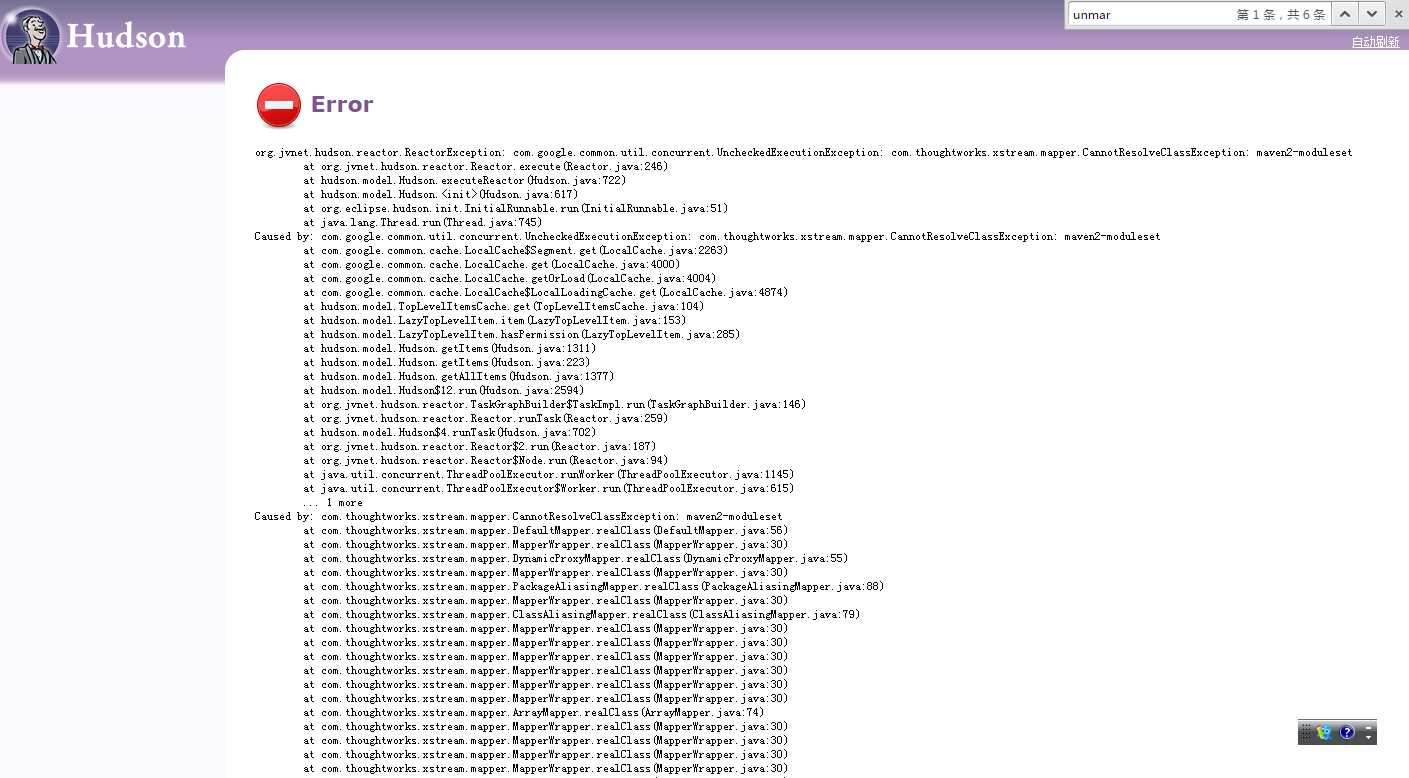Click 'DynamicProxyMapper.realClass(DynamicProxyMapper.java:55)' line
This screenshot has height=778, width=1409.
576,559
